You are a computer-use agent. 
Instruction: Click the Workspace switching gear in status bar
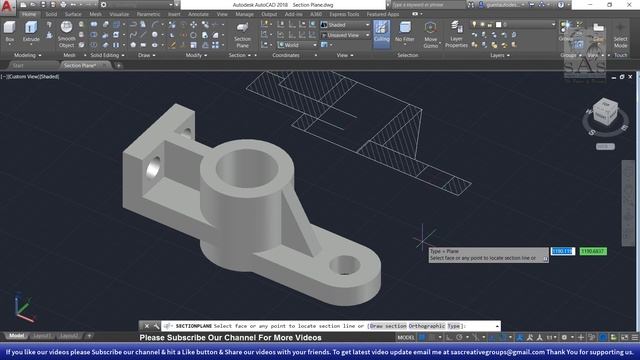pyautogui.click(x=564, y=338)
